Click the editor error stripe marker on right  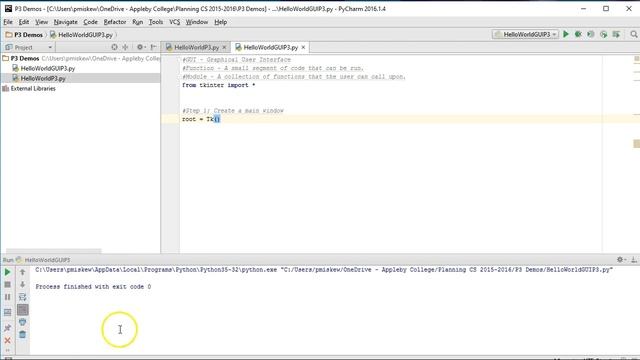point(636,143)
